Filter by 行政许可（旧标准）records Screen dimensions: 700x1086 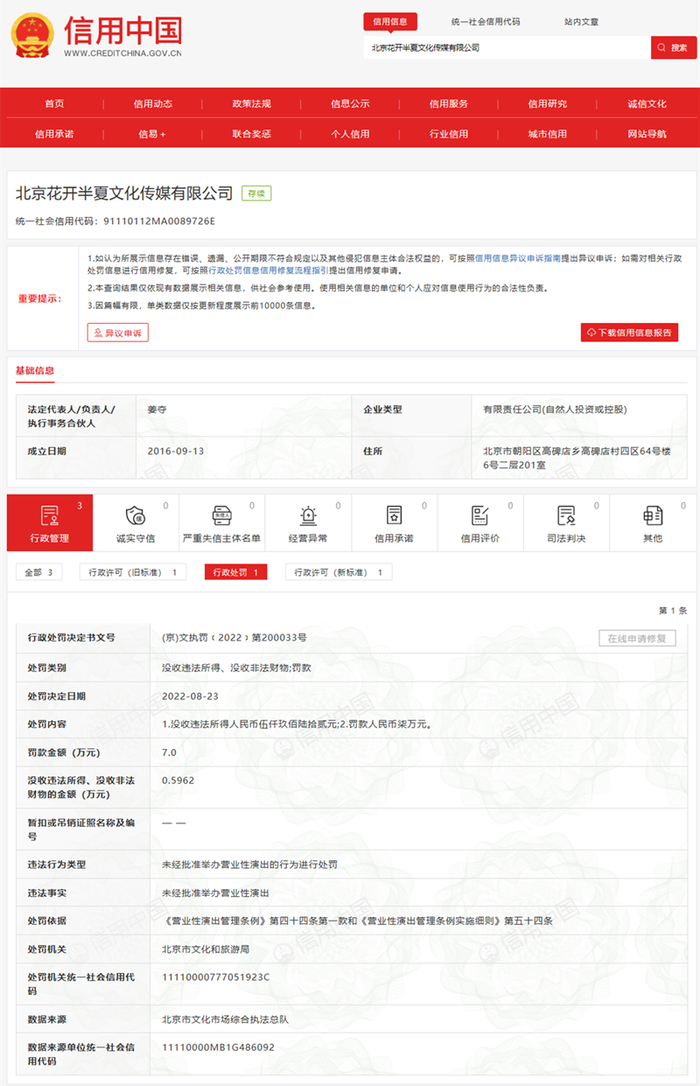(132, 572)
